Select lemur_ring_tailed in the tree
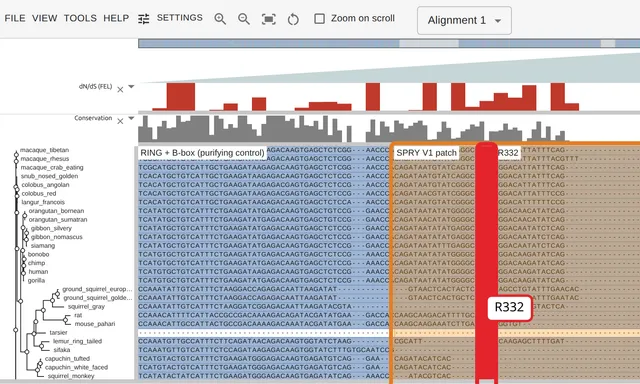This screenshot has width=640, height=384. (x=77, y=341)
